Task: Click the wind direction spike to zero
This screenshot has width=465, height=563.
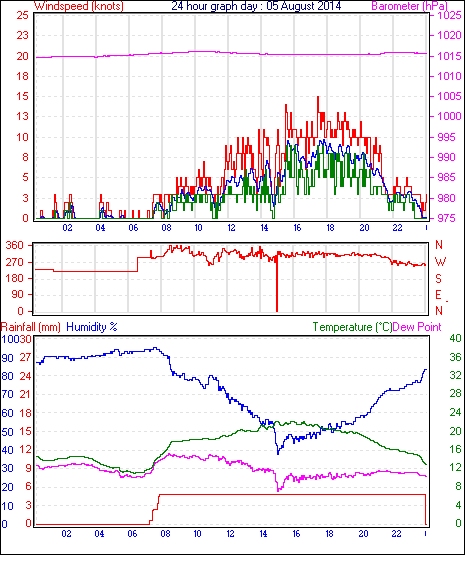Action: 277,284
